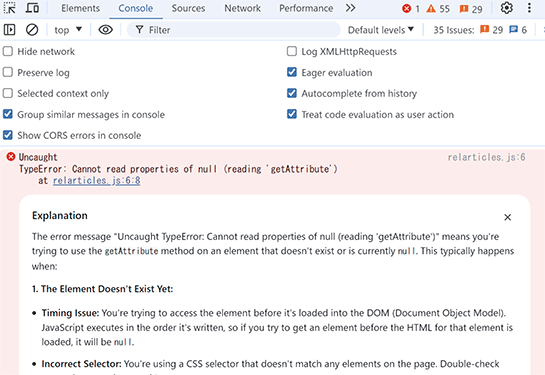Viewport: 545px width, 375px height.
Task: Open the three-dot customize menu
Action: (x=529, y=8)
